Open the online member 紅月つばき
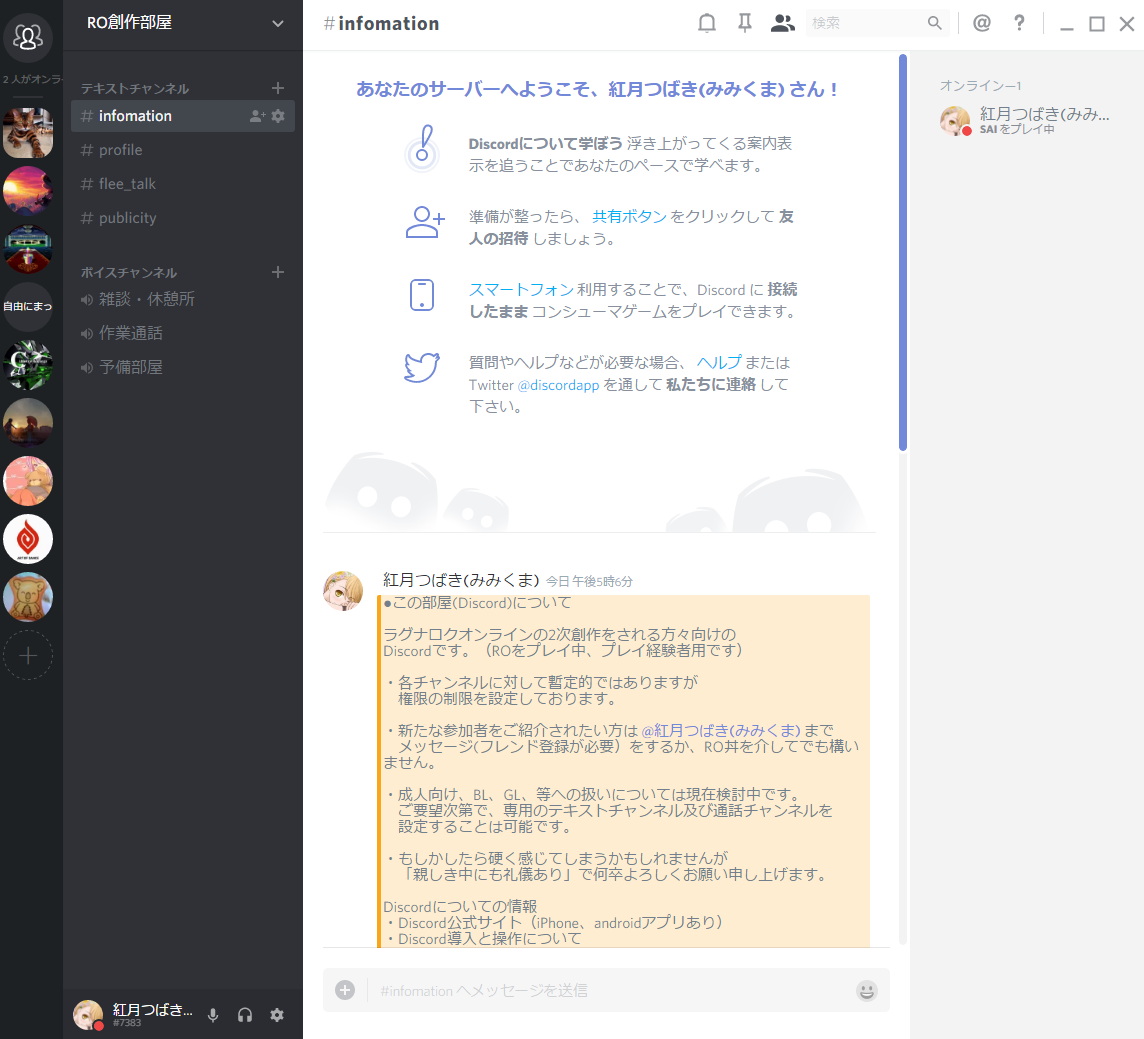Viewport: 1144px width, 1039px height. (1026, 120)
